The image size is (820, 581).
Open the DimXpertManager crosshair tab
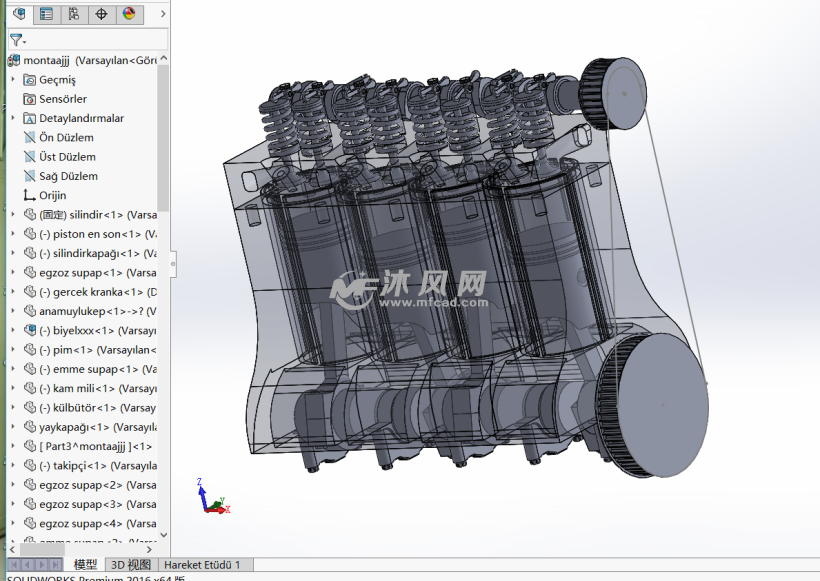point(101,14)
